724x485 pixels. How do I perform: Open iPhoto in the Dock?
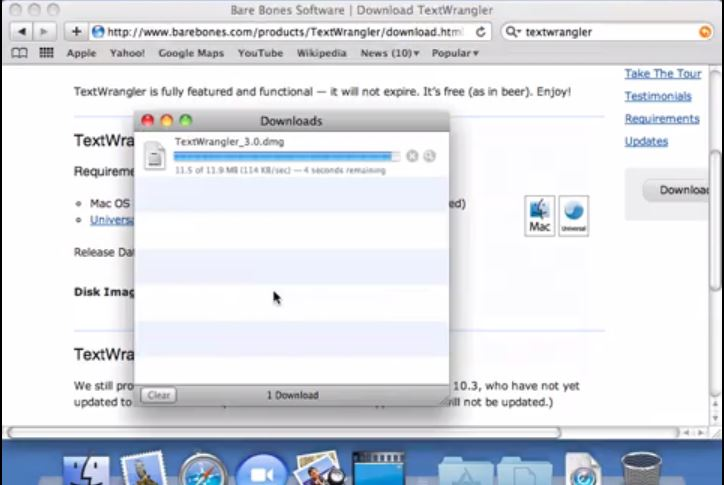[x=320, y=469]
